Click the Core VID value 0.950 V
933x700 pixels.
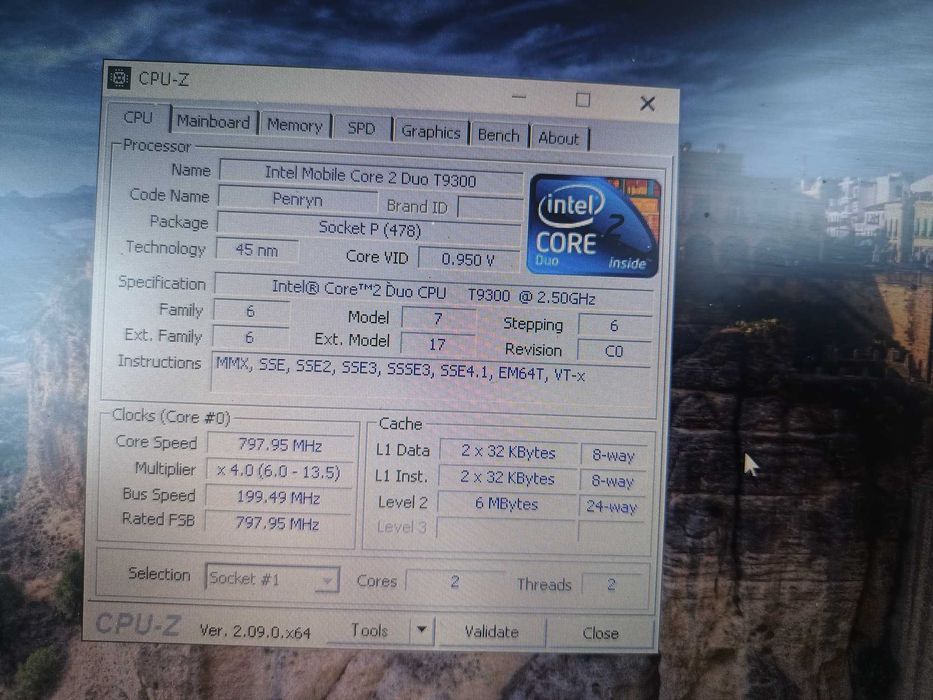468,260
